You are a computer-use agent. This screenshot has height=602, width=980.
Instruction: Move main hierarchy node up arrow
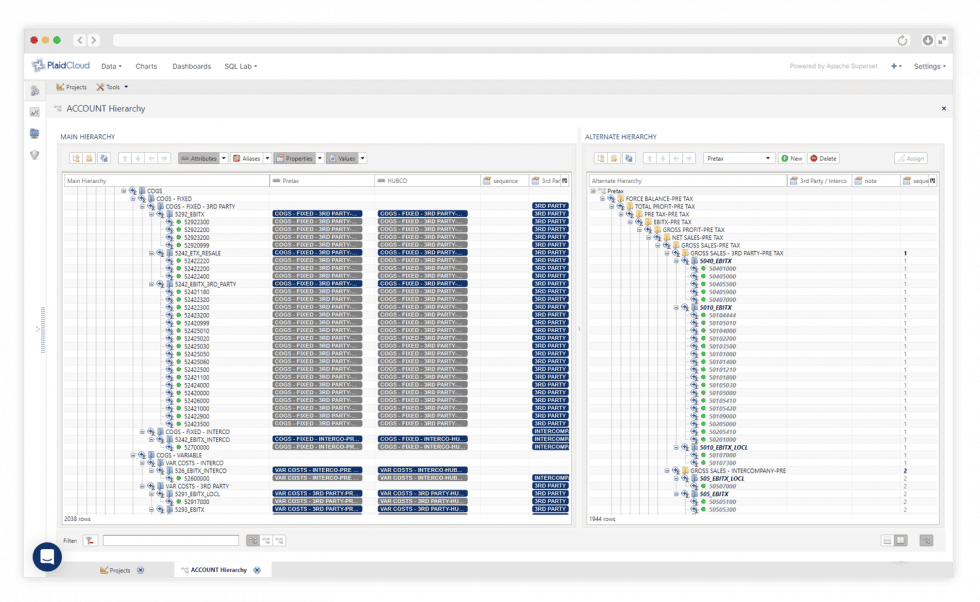click(x=125, y=159)
